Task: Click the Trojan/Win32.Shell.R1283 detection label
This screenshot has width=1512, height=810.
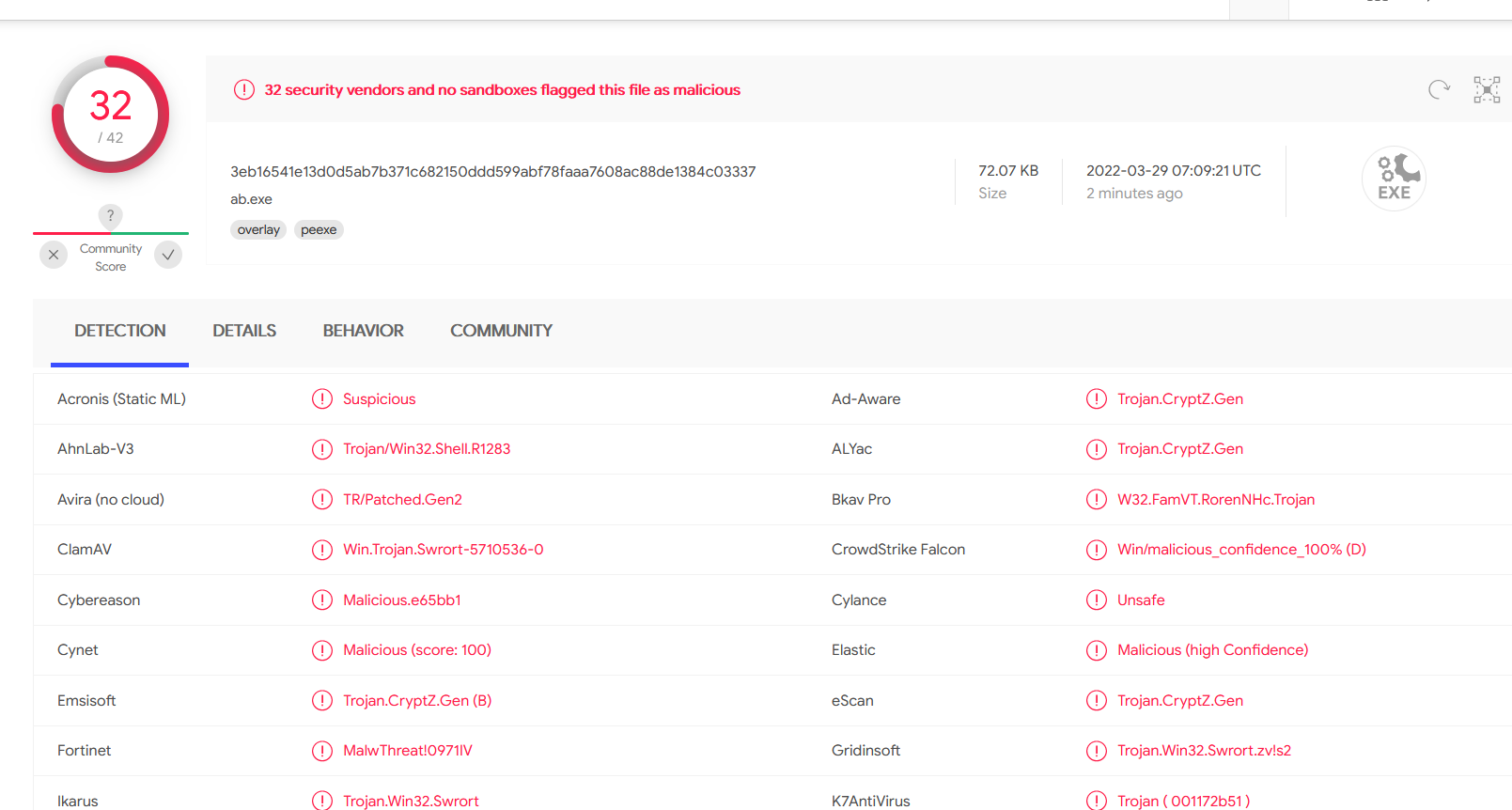Action: coord(427,449)
